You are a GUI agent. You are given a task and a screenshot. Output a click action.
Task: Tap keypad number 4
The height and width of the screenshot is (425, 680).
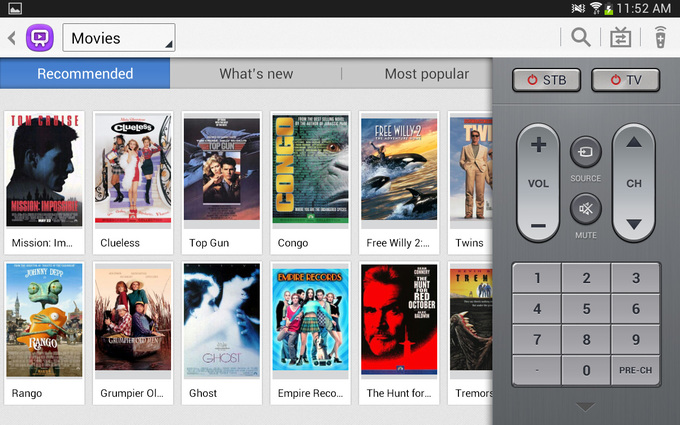(537, 309)
